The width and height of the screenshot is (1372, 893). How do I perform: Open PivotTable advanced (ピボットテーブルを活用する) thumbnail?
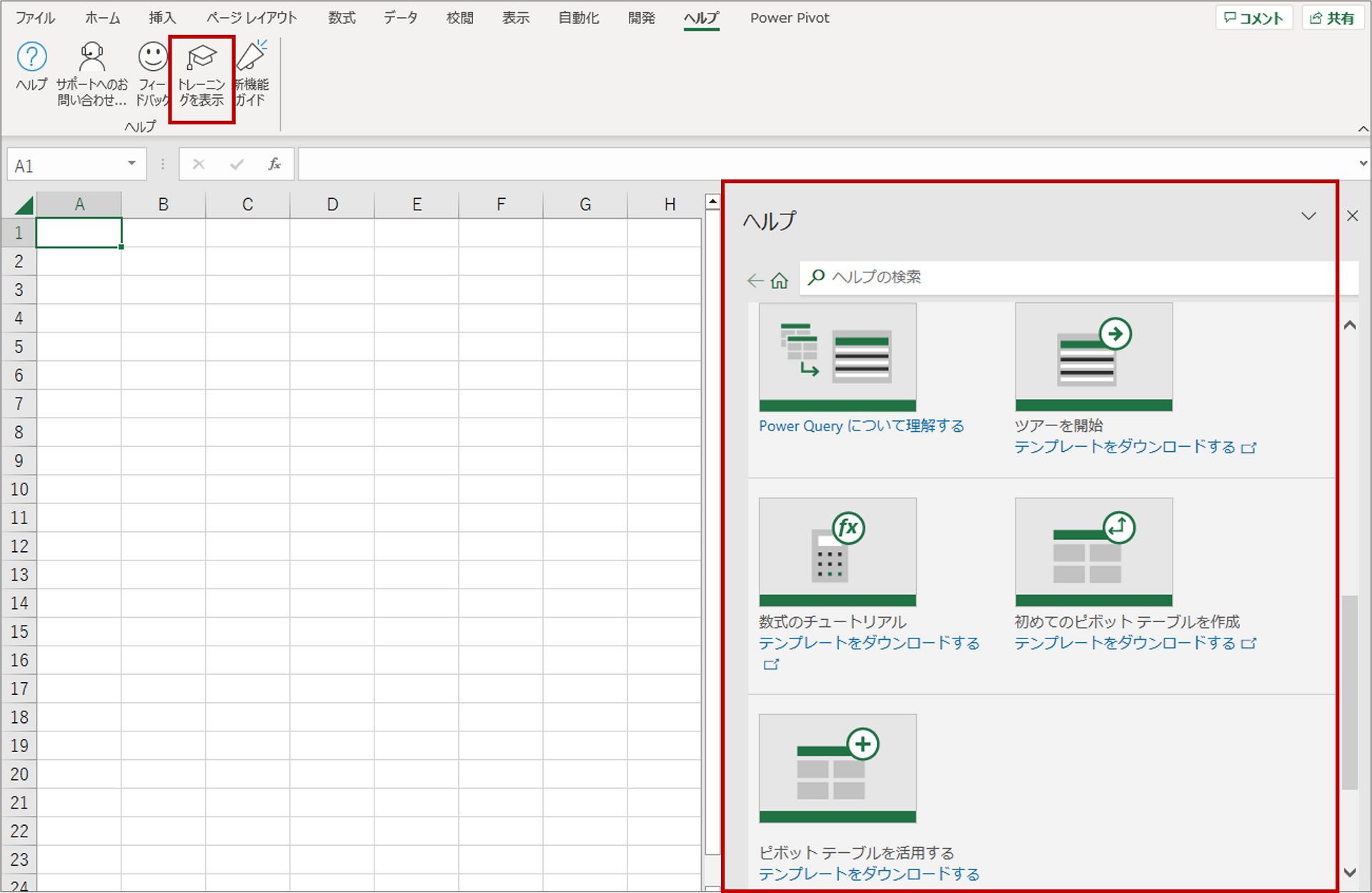pyautogui.click(x=837, y=769)
